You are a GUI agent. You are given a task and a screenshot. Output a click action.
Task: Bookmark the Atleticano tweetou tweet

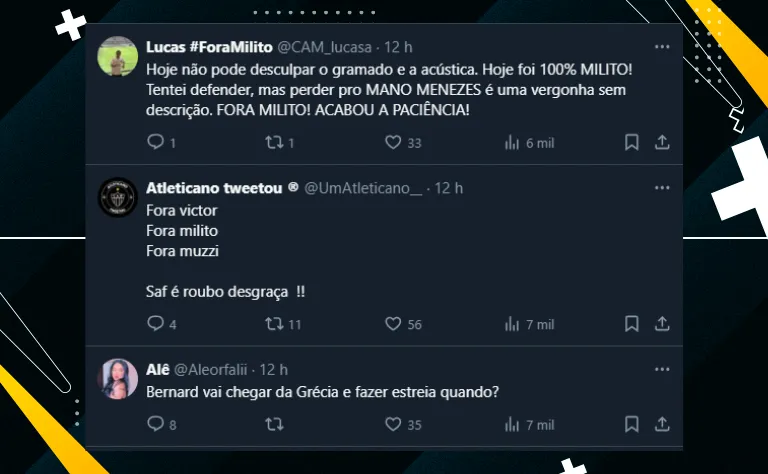click(x=632, y=324)
